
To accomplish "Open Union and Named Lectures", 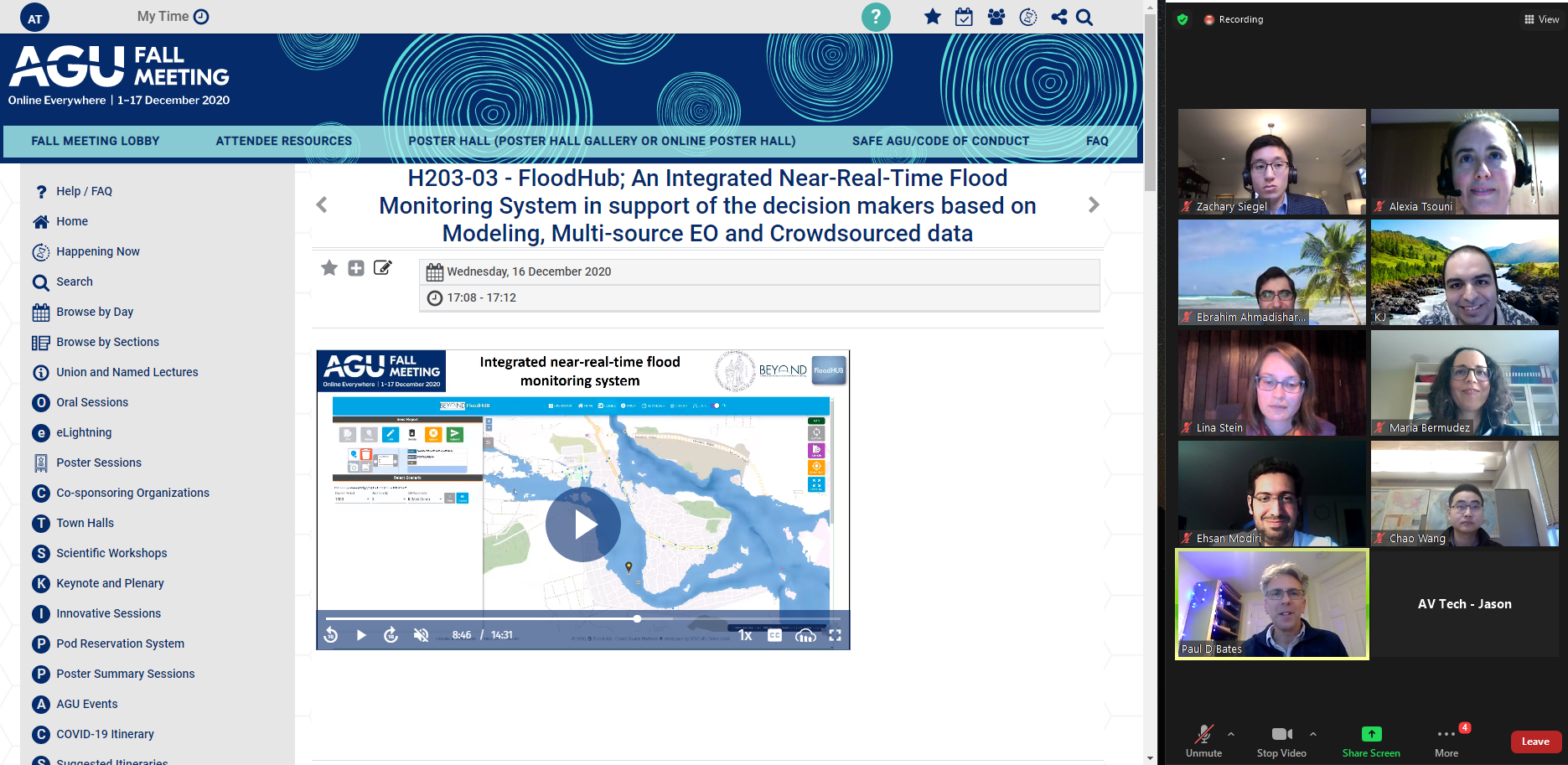I will point(127,372).
